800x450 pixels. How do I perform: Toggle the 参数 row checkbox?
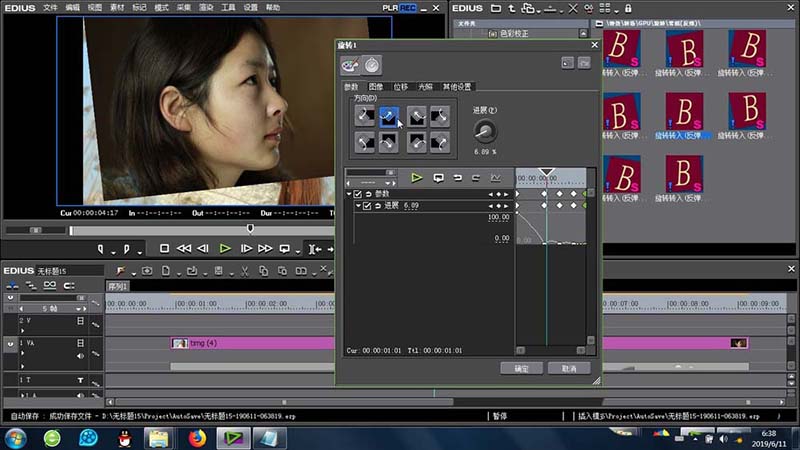[358, 194]
